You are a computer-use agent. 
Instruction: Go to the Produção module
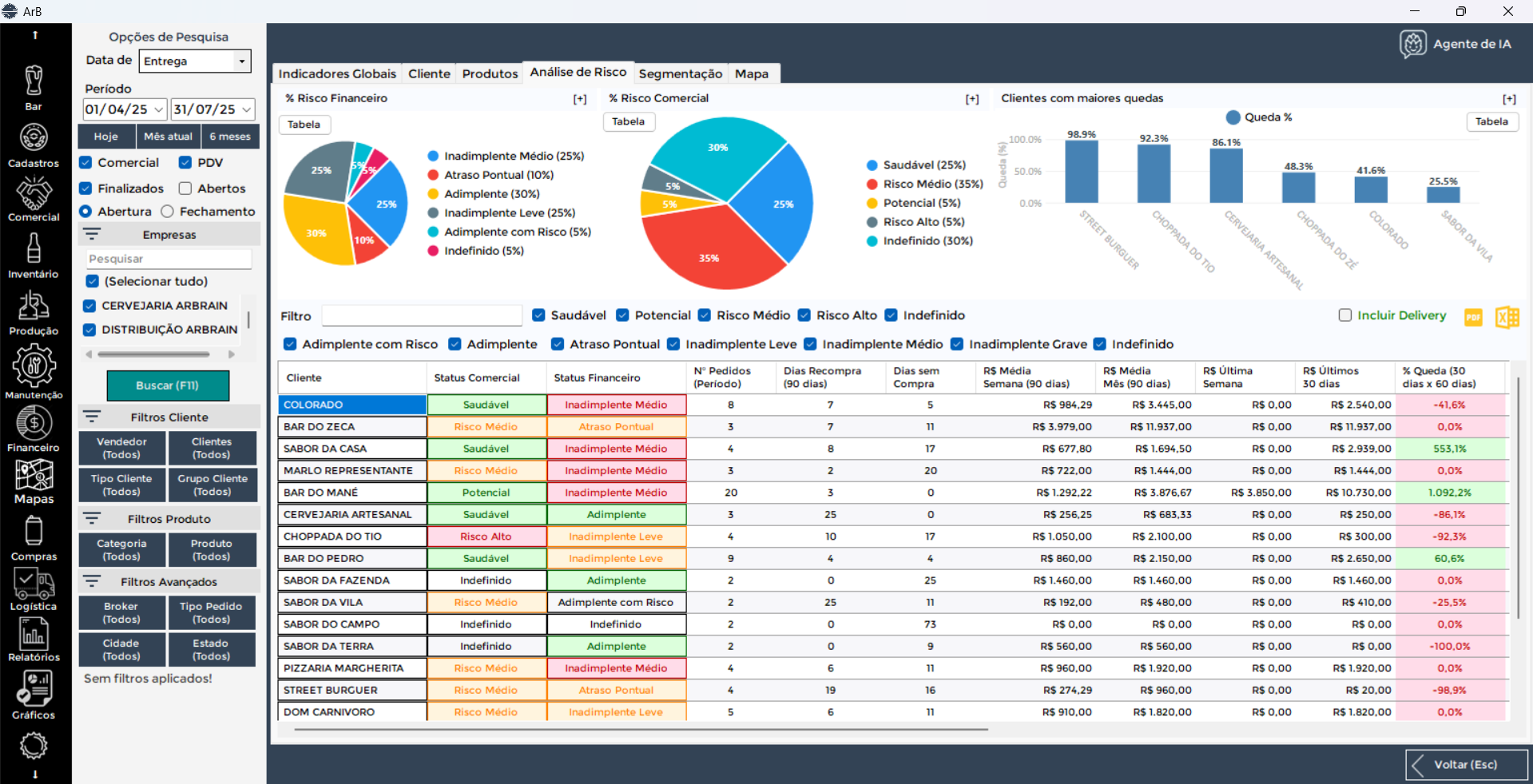click(34, 312)
